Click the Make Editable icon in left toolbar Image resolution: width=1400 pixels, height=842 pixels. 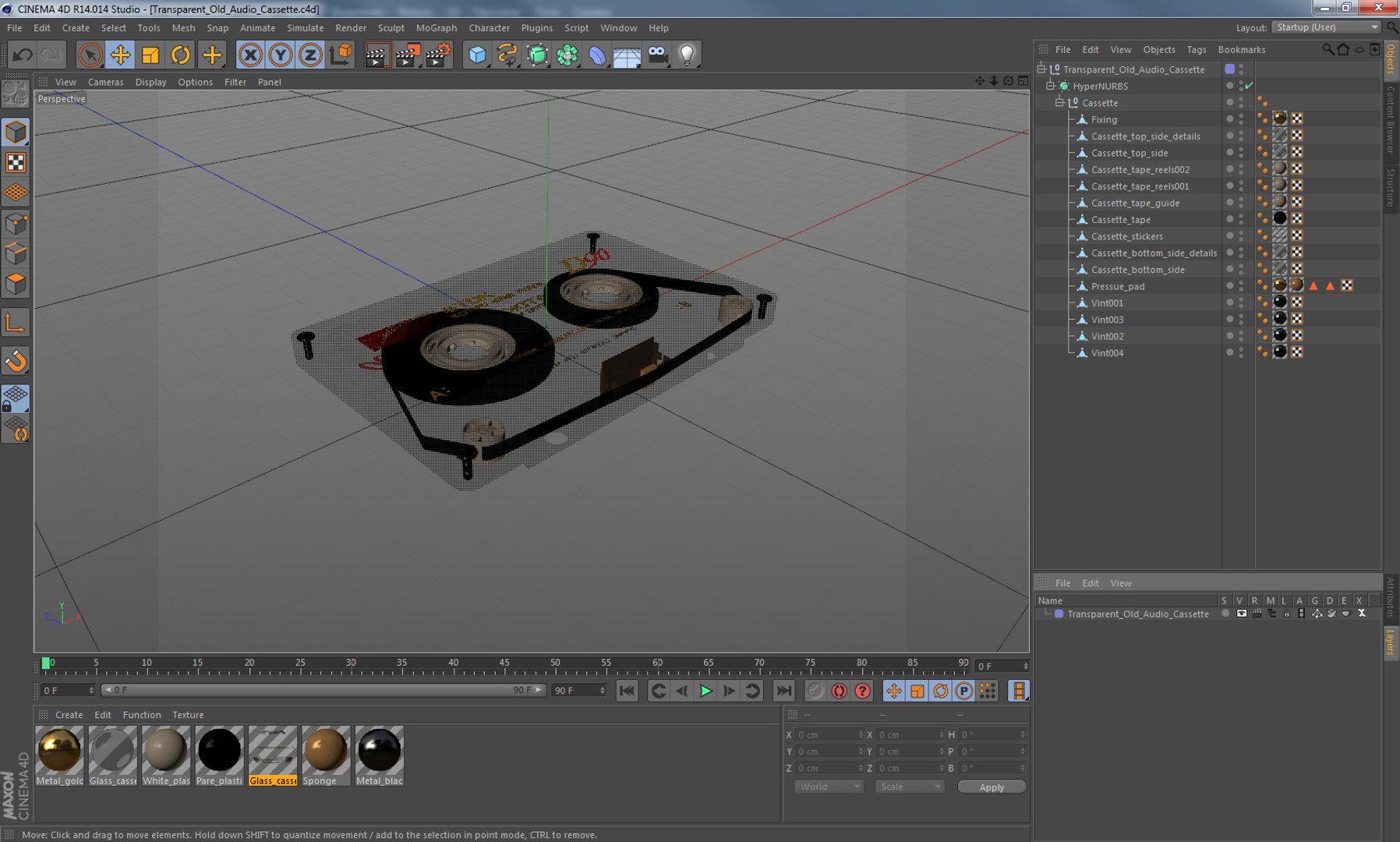click(x=16, y=94)
